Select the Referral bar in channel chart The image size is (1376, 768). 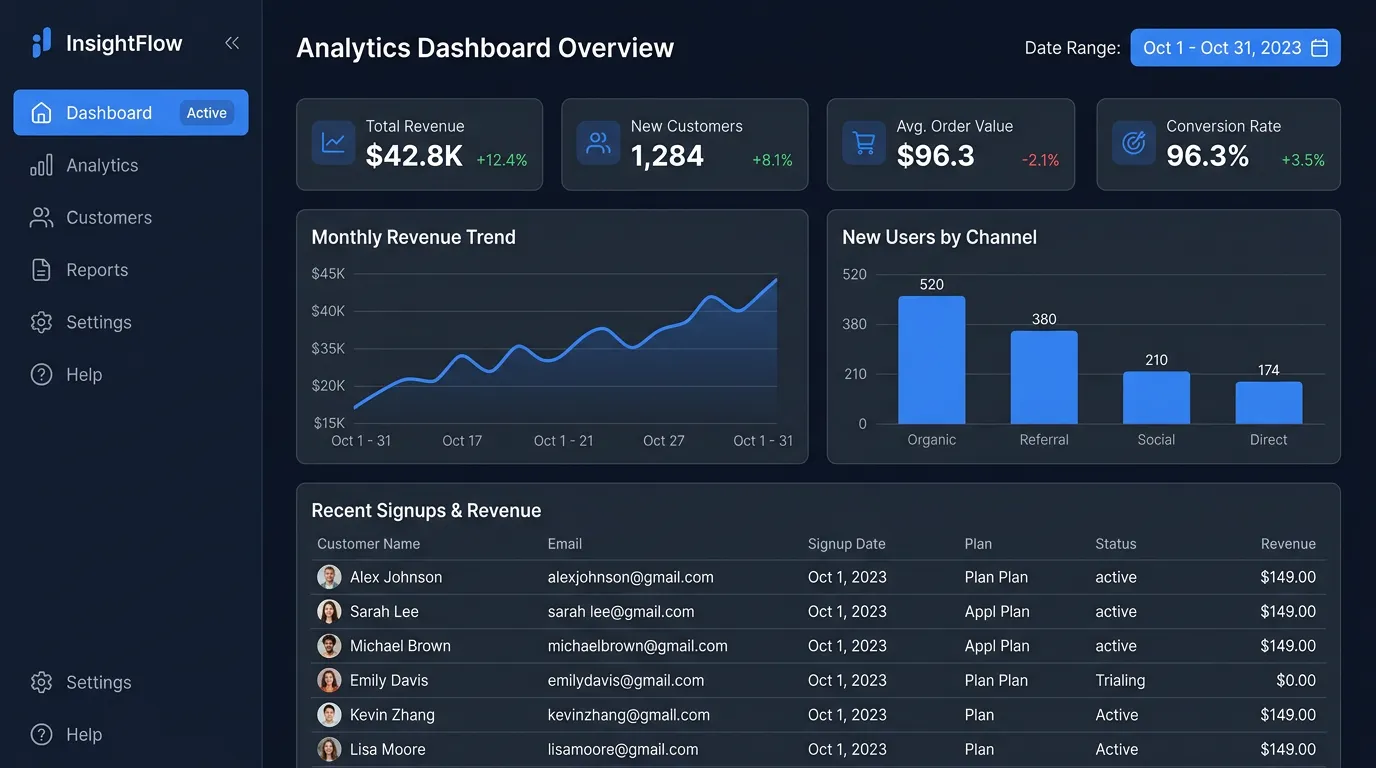(x=1044, y=377)
